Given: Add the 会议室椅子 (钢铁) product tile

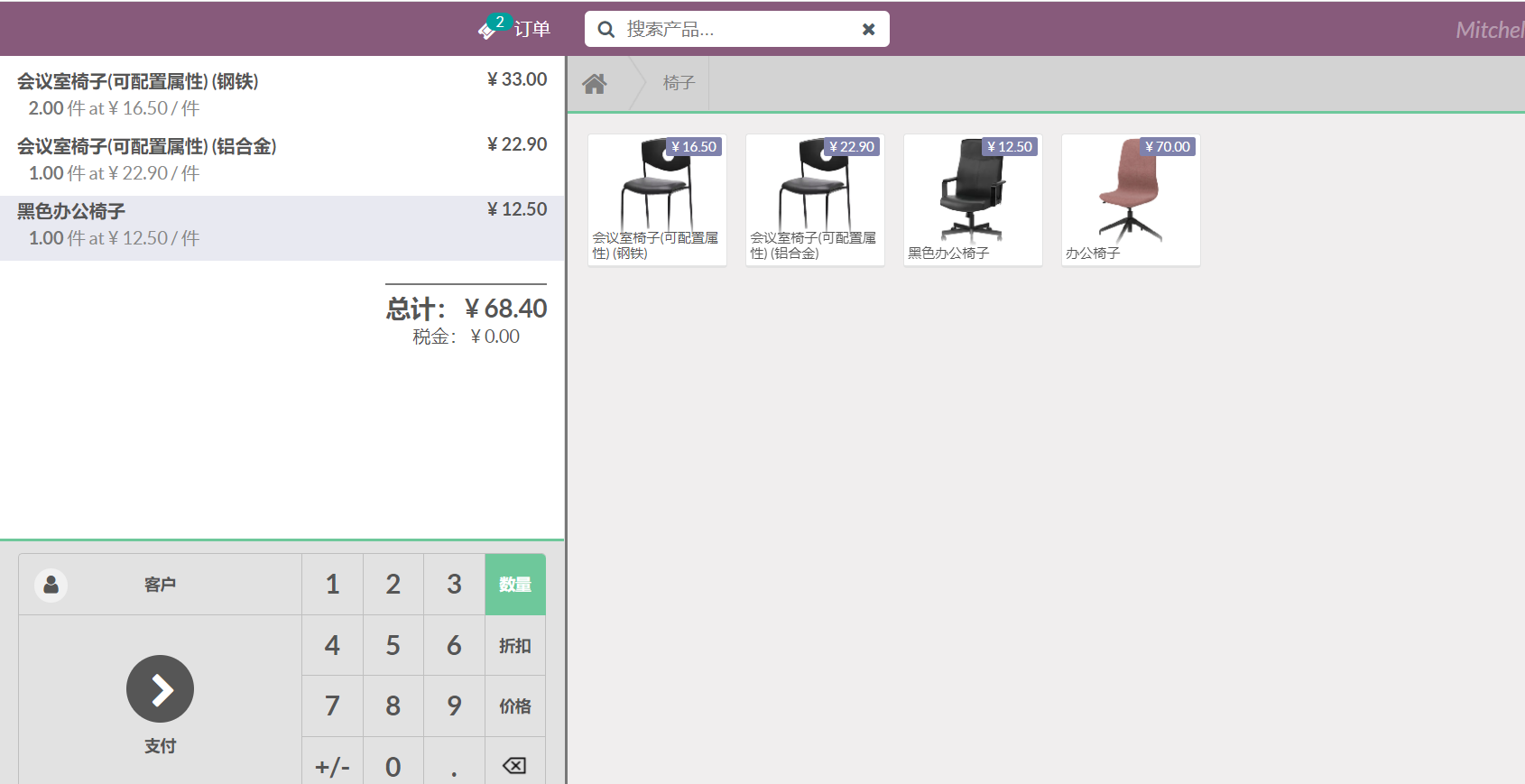Looking at the screenshot, I should 657,200.
